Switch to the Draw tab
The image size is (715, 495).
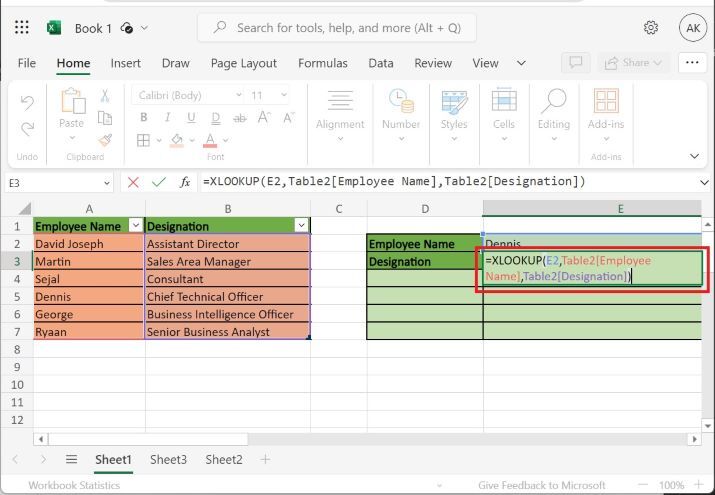(x=176, y=63)
